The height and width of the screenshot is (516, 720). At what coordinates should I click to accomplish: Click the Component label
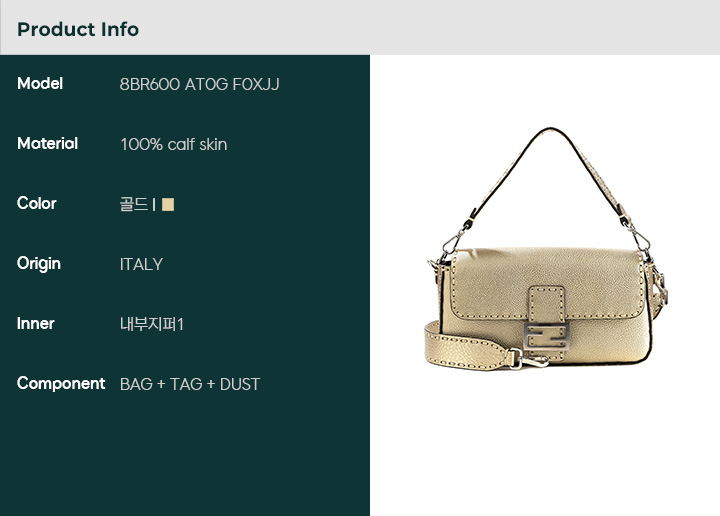(x=61, y=383)
